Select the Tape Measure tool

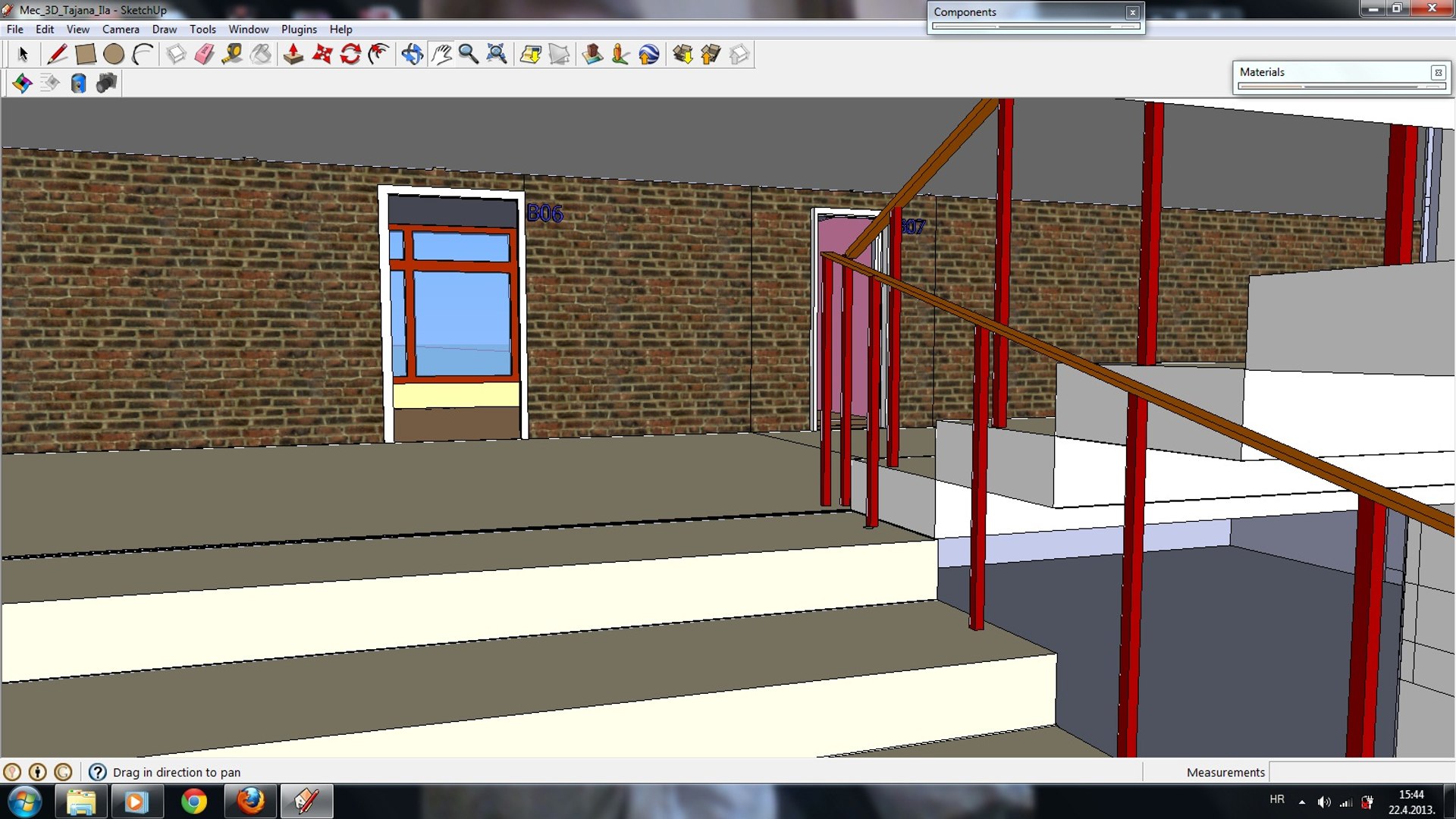(232, 54)
